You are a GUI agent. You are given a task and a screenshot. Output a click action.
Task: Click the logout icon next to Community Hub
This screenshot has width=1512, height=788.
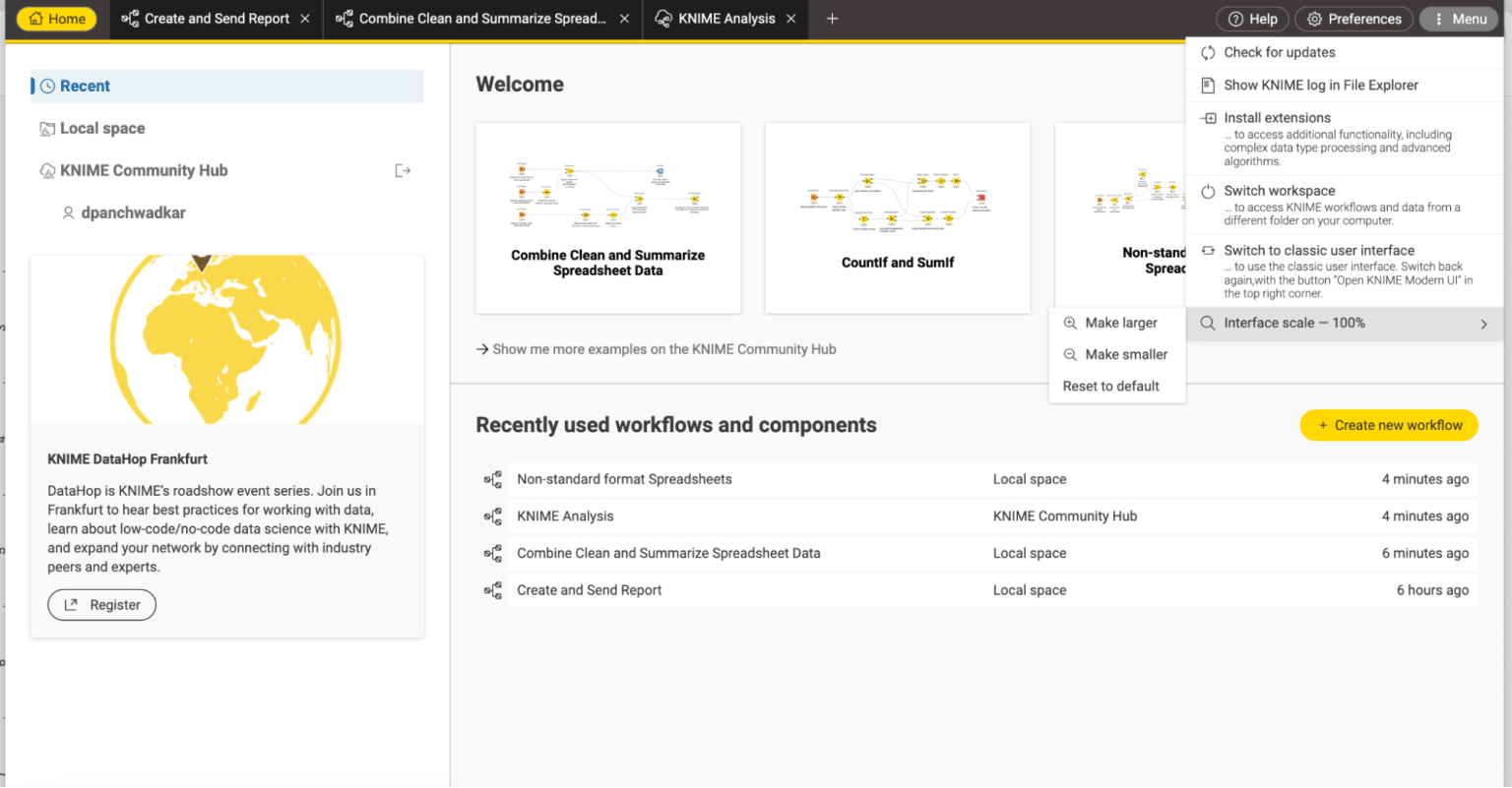(x=403, y=171)
